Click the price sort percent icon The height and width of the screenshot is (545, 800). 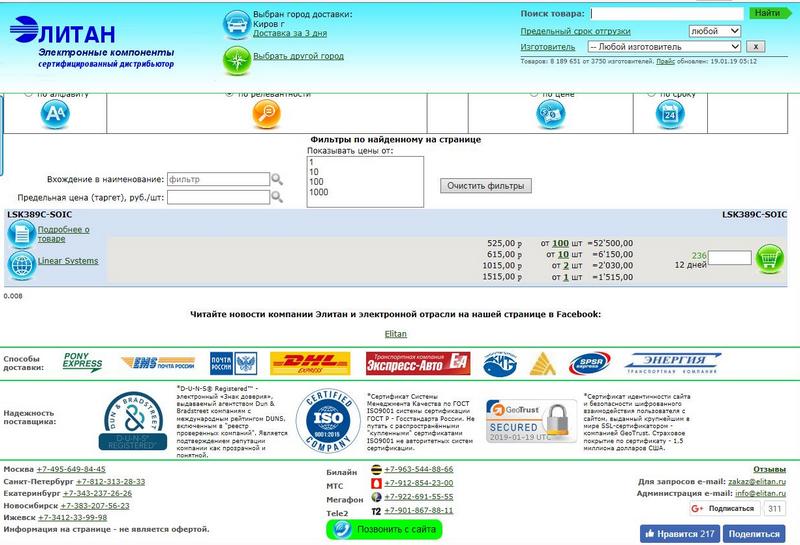pos(552,114)
